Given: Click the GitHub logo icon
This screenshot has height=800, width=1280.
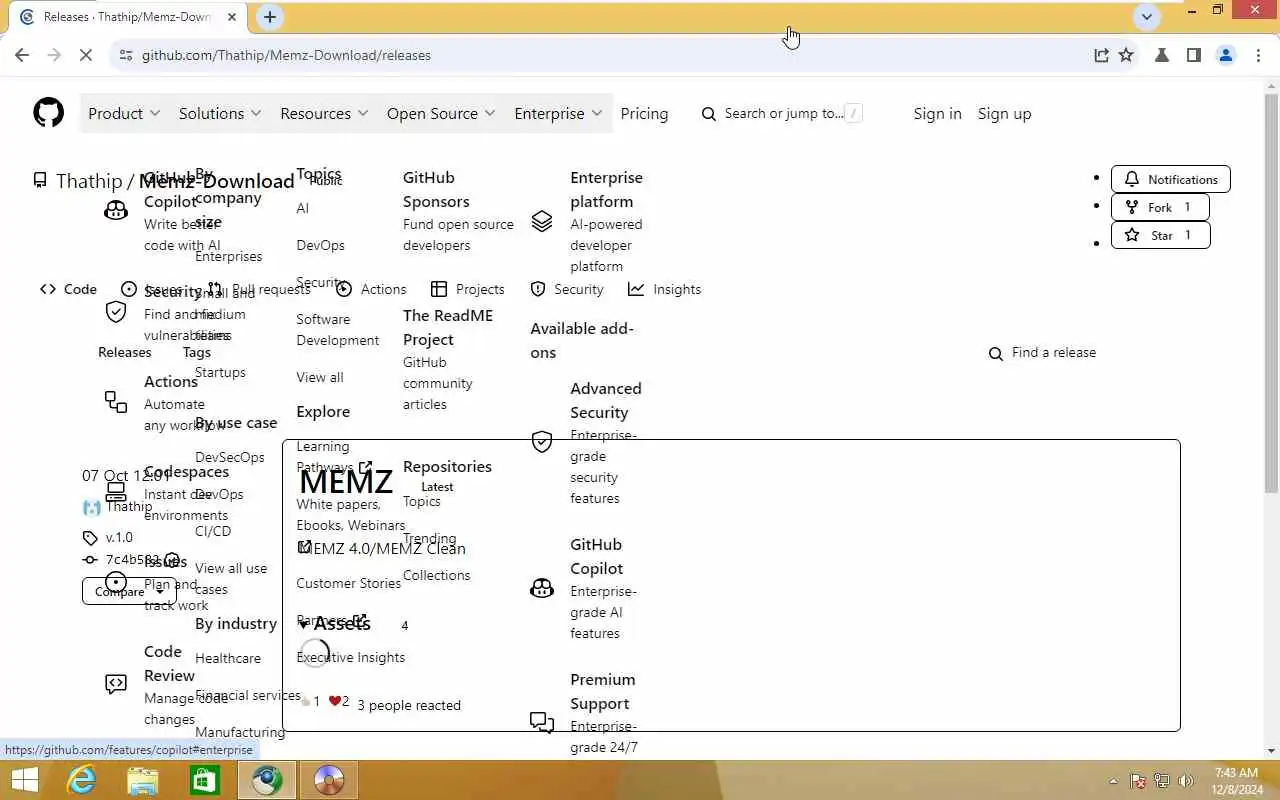Looking at the screenshot, I should click(48, 113).
